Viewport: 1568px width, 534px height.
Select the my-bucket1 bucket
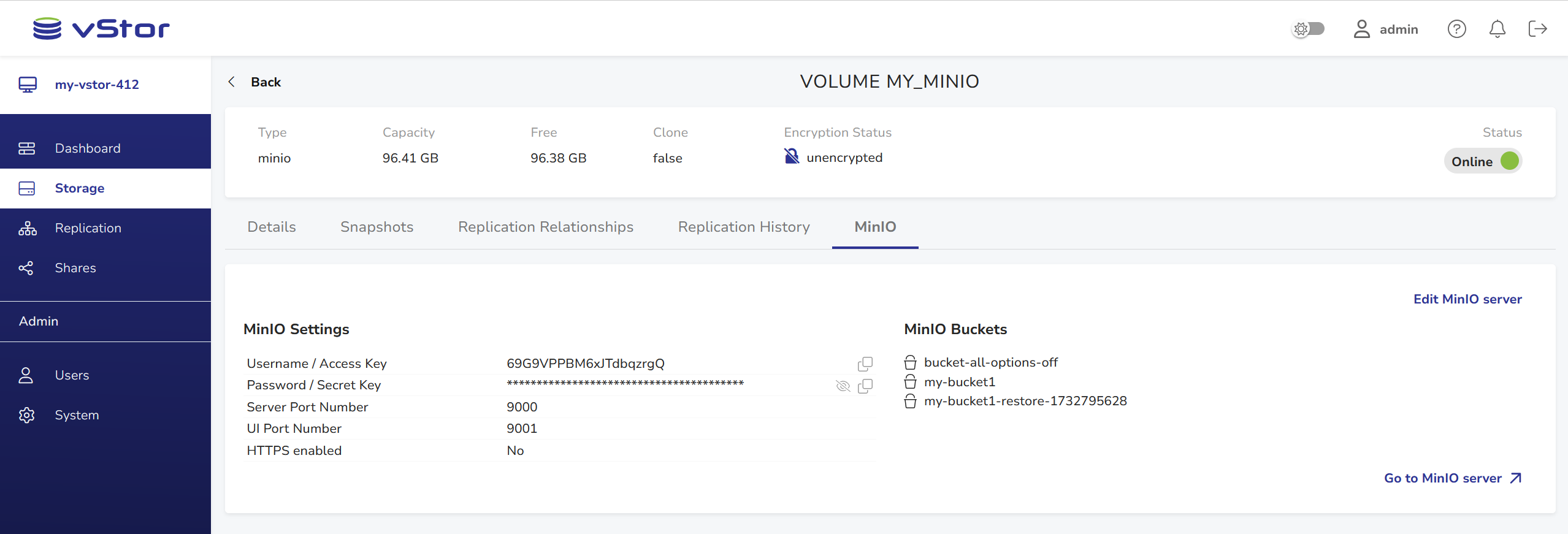pos(959,382)
